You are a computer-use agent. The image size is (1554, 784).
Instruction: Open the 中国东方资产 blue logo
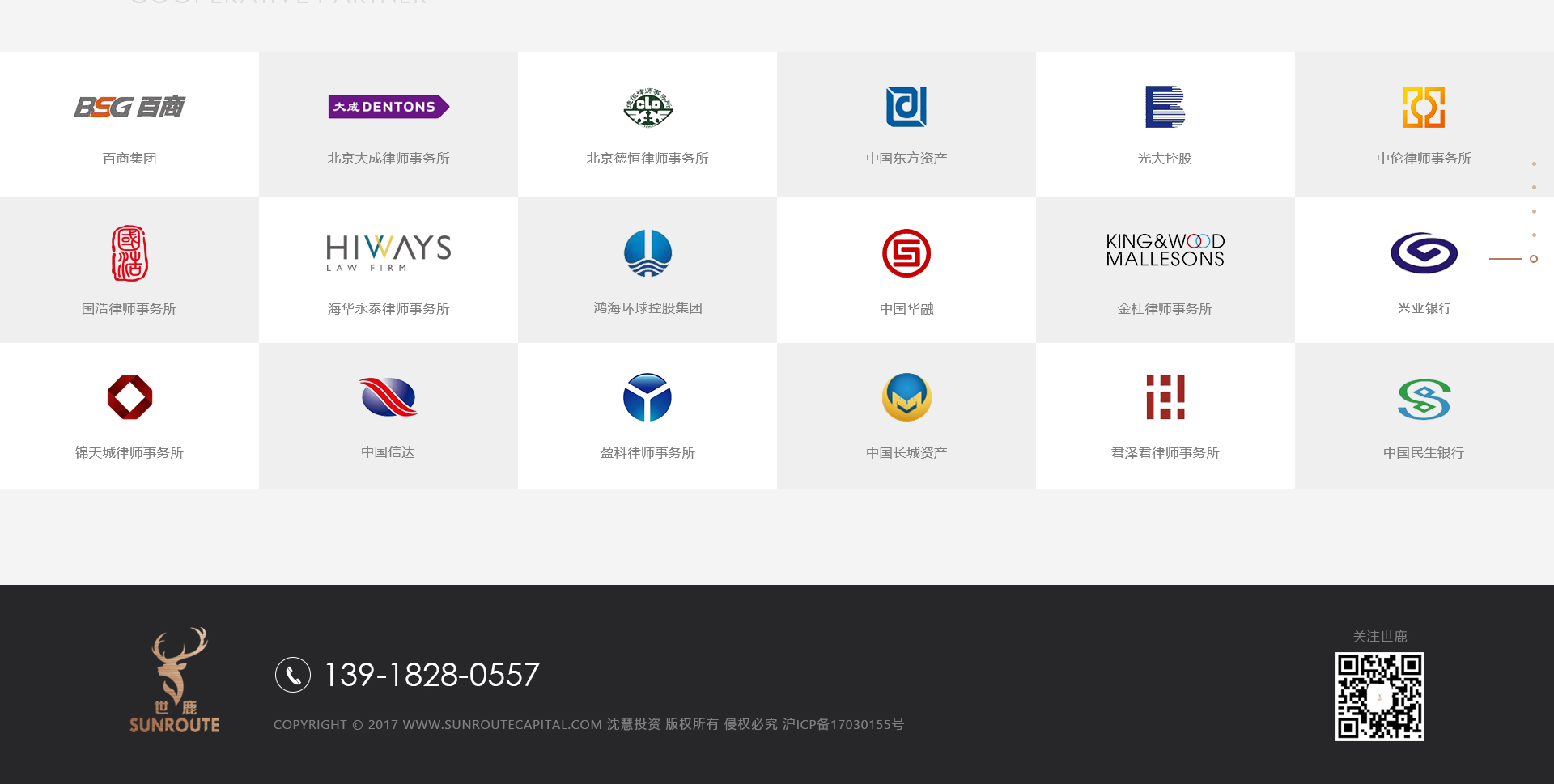point(906,107)
